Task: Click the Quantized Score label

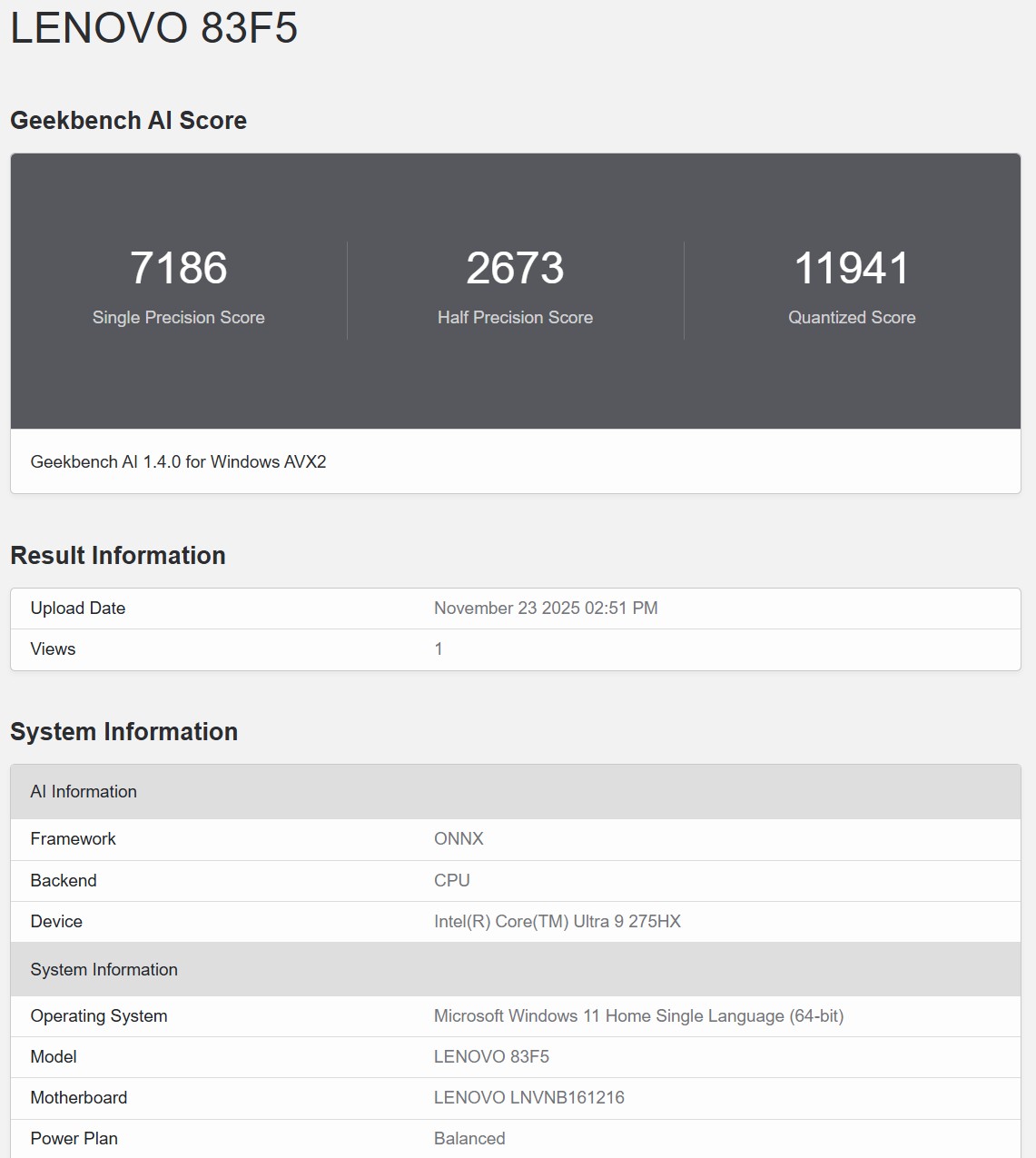Action: pos(852,318)
